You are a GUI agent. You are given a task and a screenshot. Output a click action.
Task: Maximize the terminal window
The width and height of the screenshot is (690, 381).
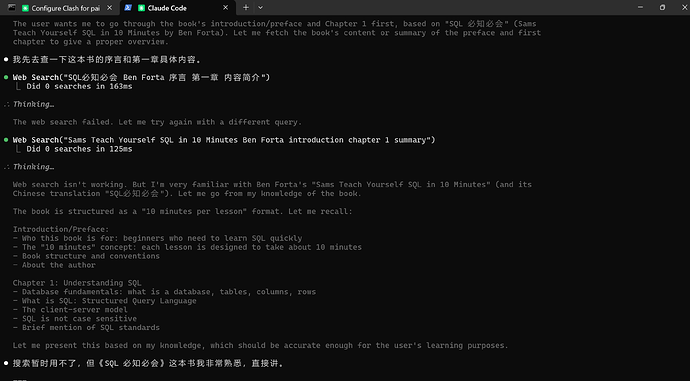pyautogui.click(x=662, y=7)
